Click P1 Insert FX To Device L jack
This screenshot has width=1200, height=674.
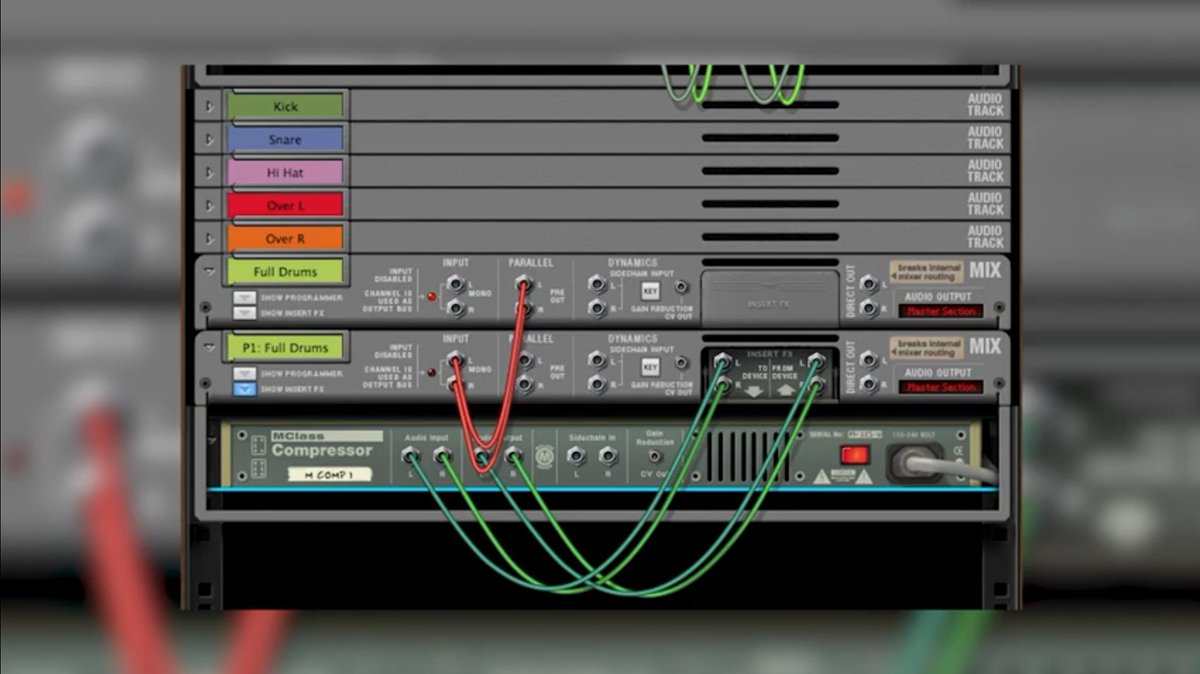pyautogui.click(x=722, y=359)
